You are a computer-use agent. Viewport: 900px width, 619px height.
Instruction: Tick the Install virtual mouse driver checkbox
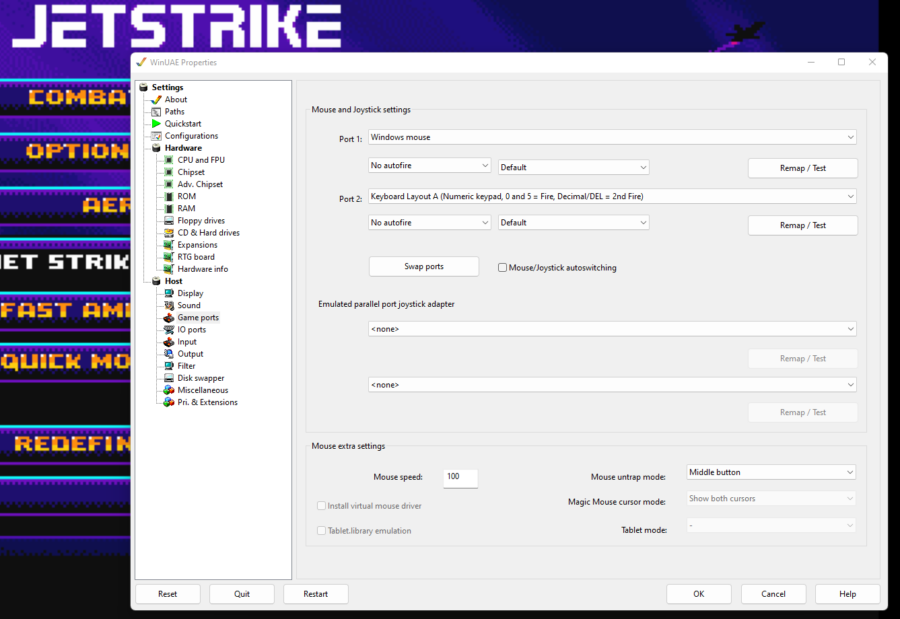321,506
